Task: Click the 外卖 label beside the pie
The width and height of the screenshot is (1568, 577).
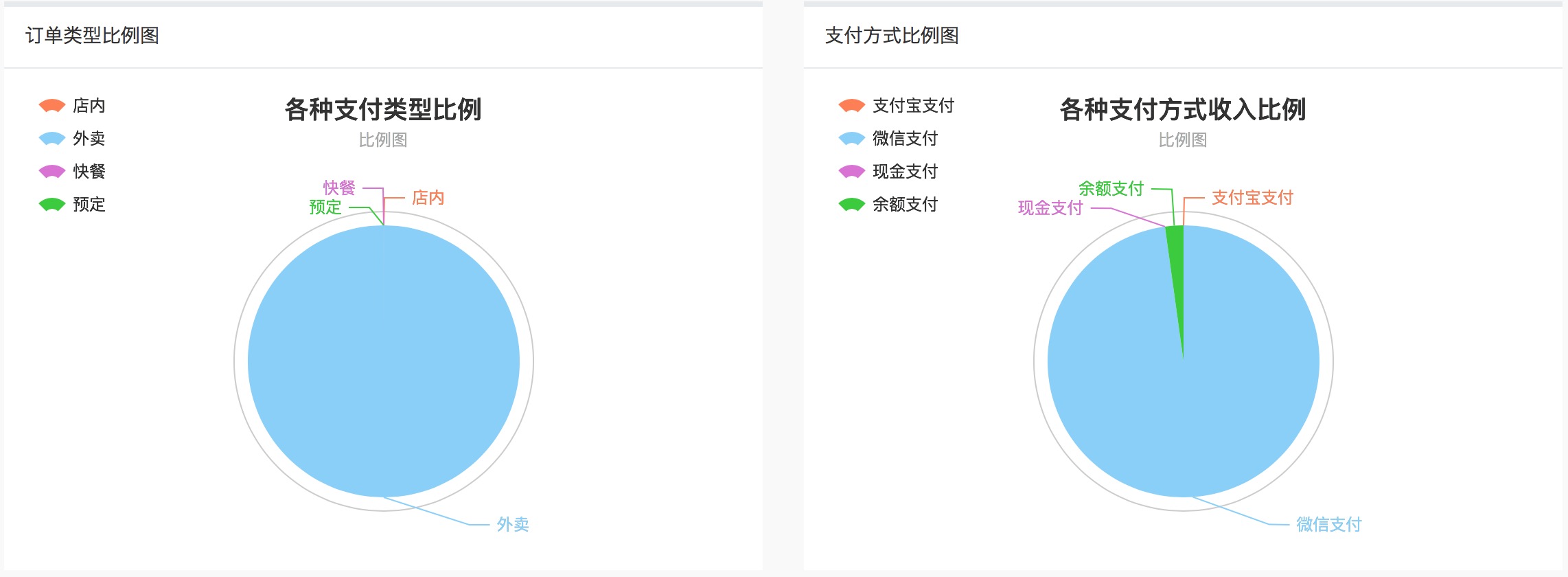Action: pyautogui.click(x=513, y=525)
